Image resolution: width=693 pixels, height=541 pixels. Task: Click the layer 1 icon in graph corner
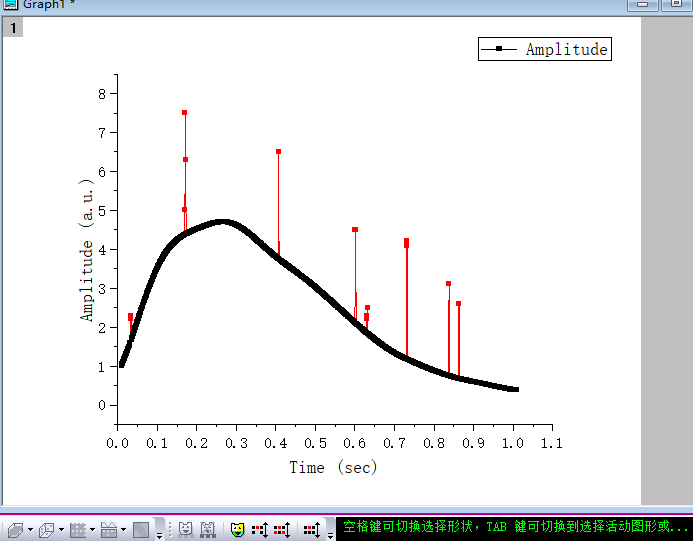point(13,28)
